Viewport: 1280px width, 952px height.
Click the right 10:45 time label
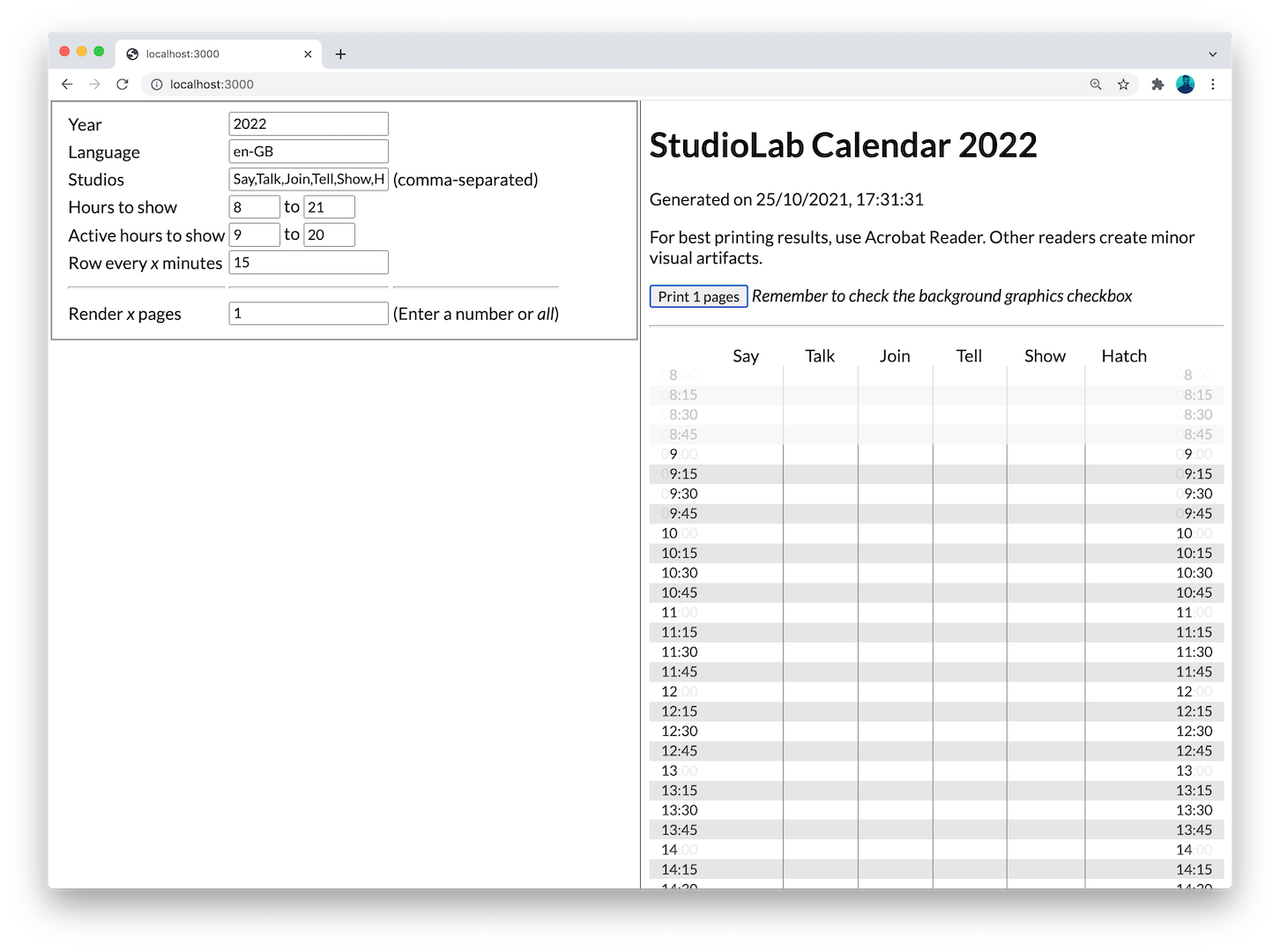pyautogui.click(x=1194, y=592)
